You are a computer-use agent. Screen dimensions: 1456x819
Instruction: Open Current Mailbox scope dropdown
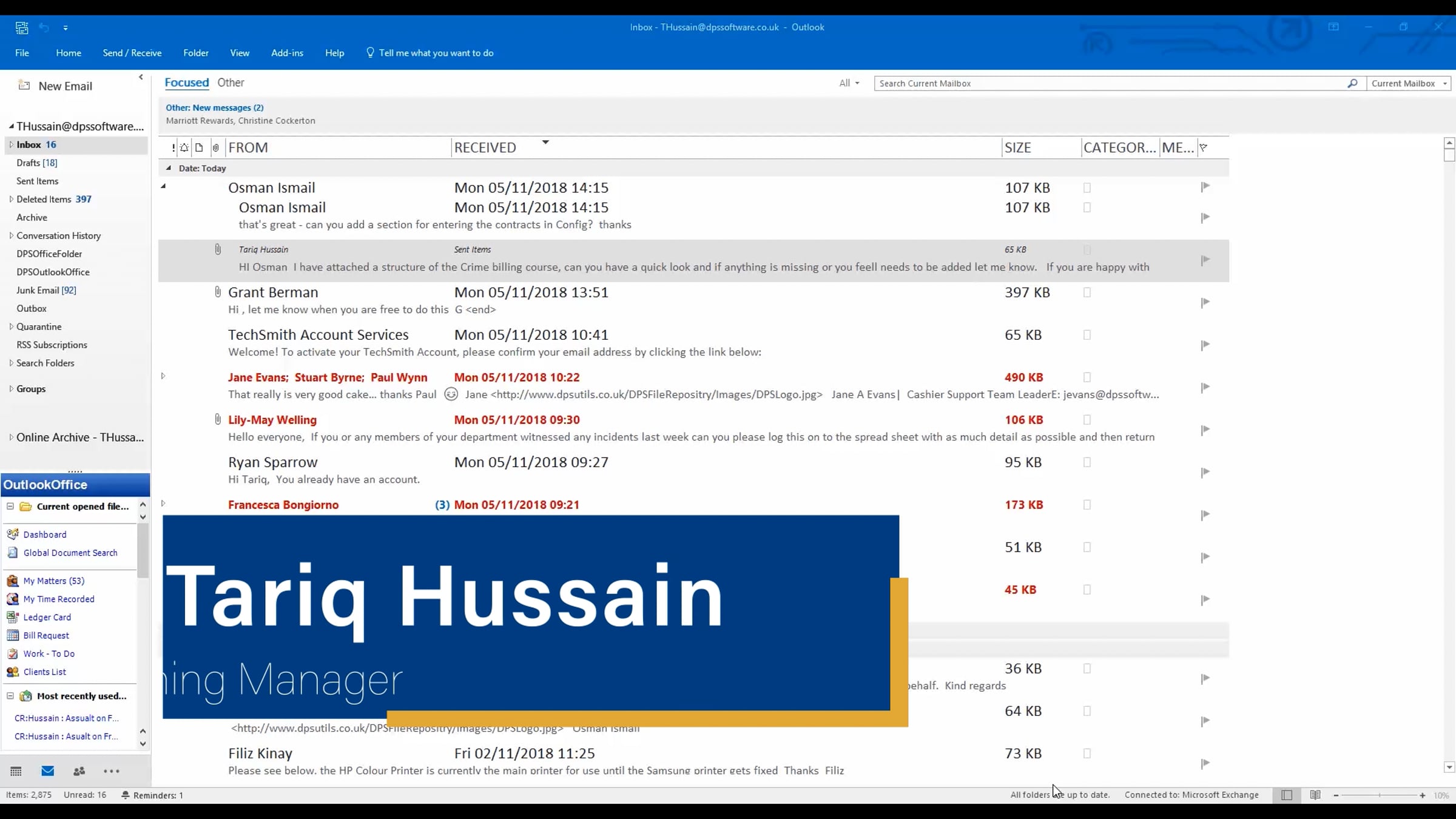1409,83
